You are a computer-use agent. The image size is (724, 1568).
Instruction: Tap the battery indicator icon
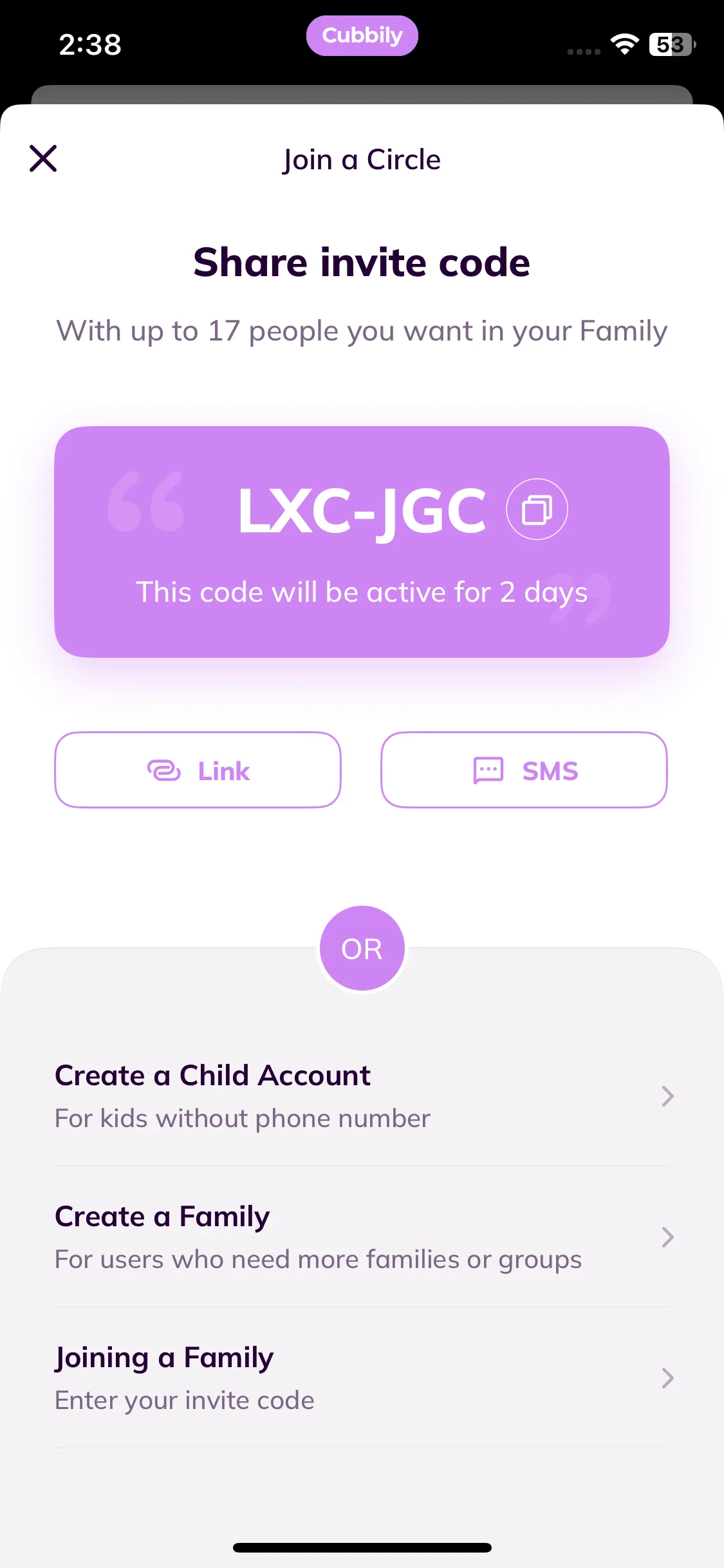pos(673,44)
